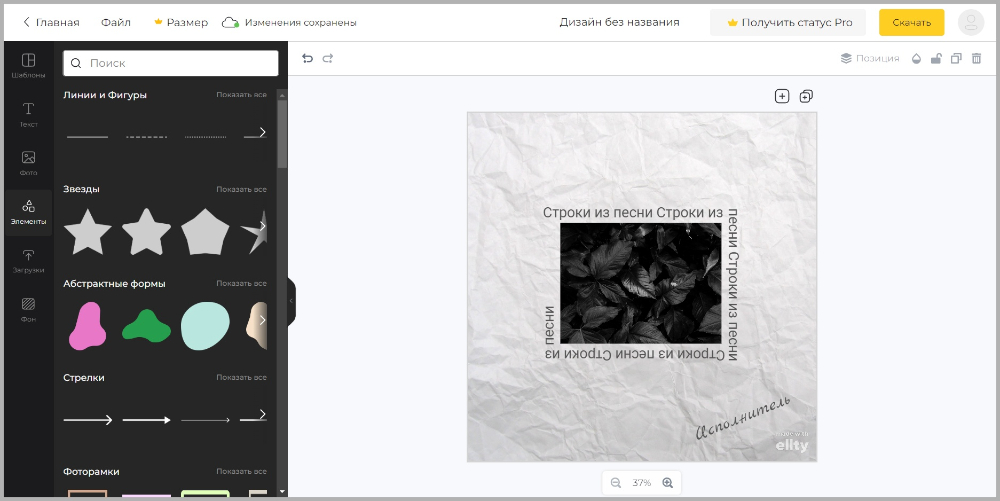Insert the open-head arrow
Image resolution: width=1000 pixels, height=501 pixels.
[88, 420]
